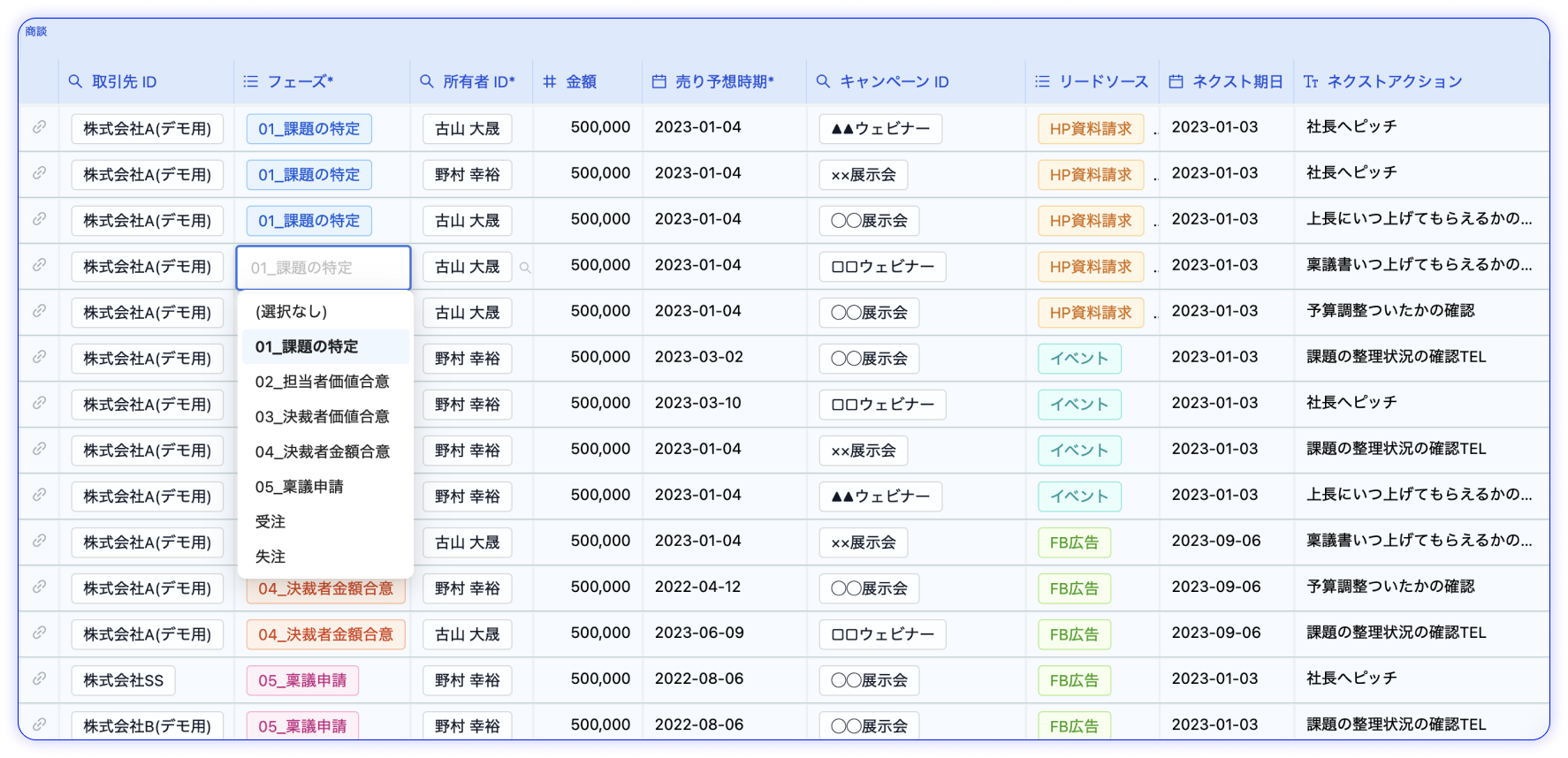The width and height of the screenshot is (1568, 758).
Task: Click the 商談 title label above the table
Action: pyautogui.click(x=36, y=31)
